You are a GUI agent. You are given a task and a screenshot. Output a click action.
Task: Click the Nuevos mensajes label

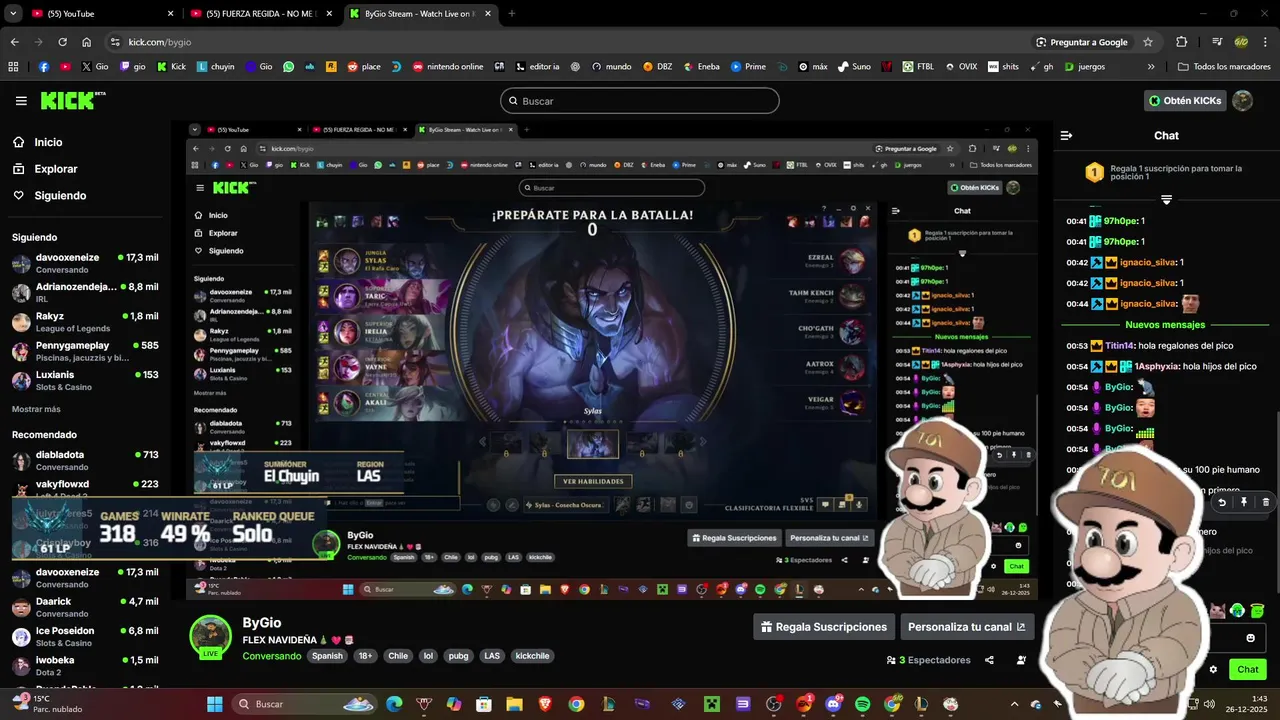[1165, 324]
